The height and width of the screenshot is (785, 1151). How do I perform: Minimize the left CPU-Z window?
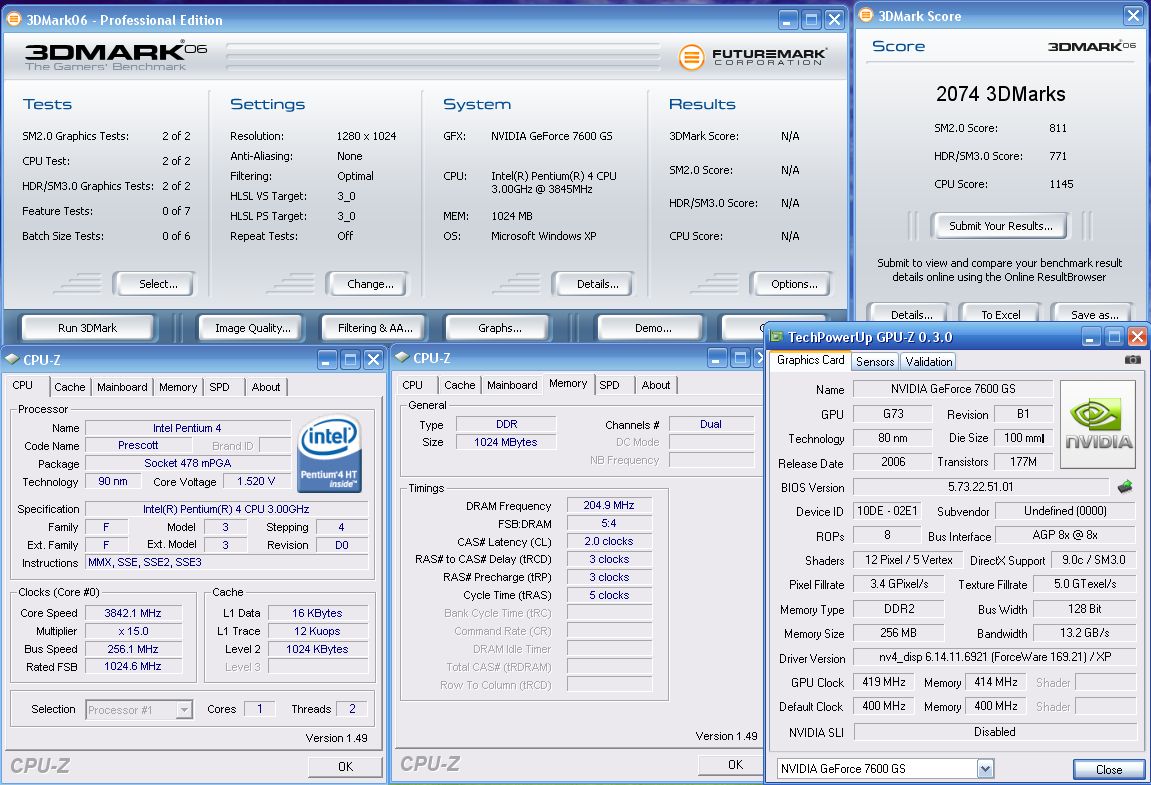click(x=327, y=360)
